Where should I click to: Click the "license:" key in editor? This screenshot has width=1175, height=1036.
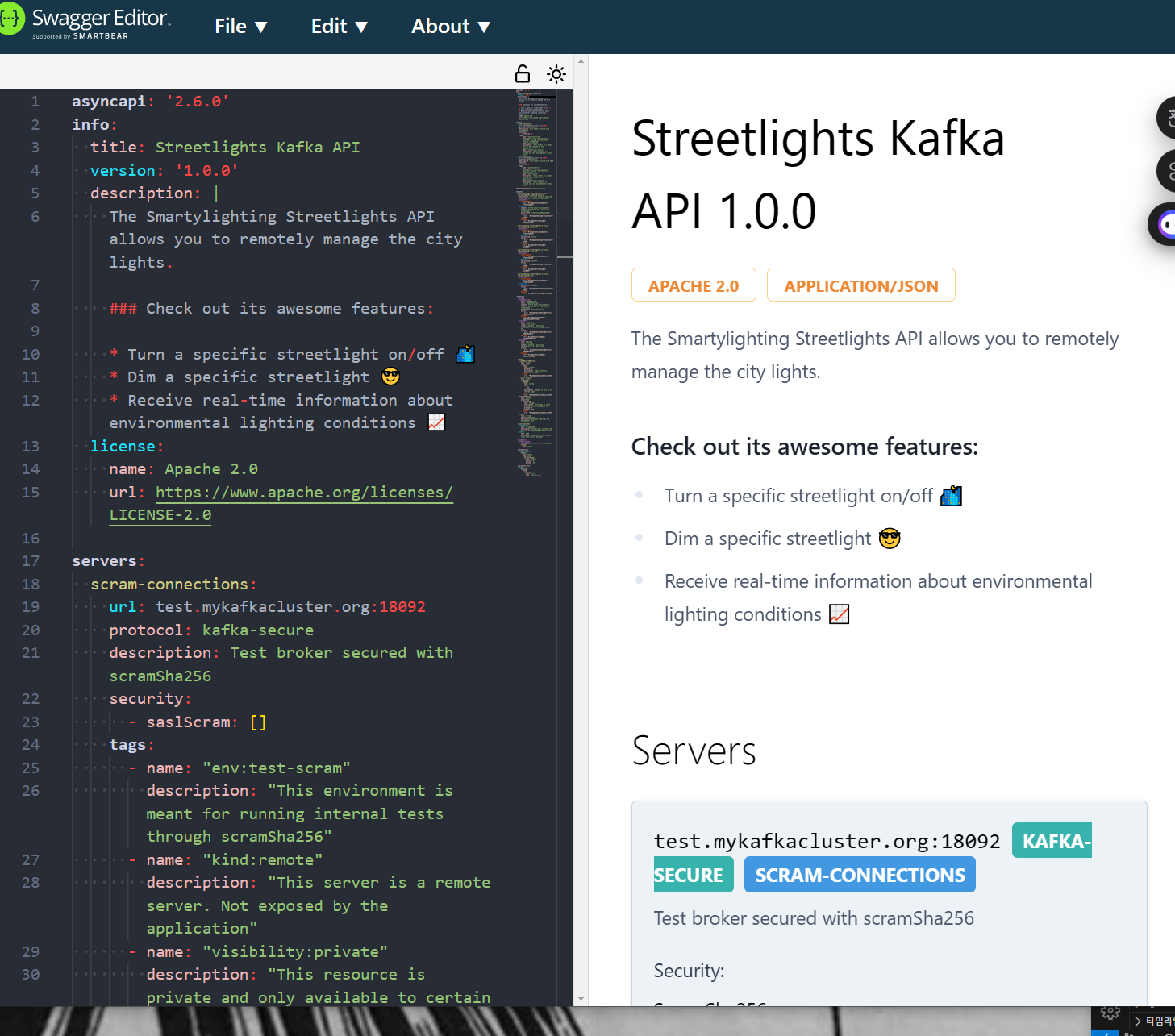[127, 447]
